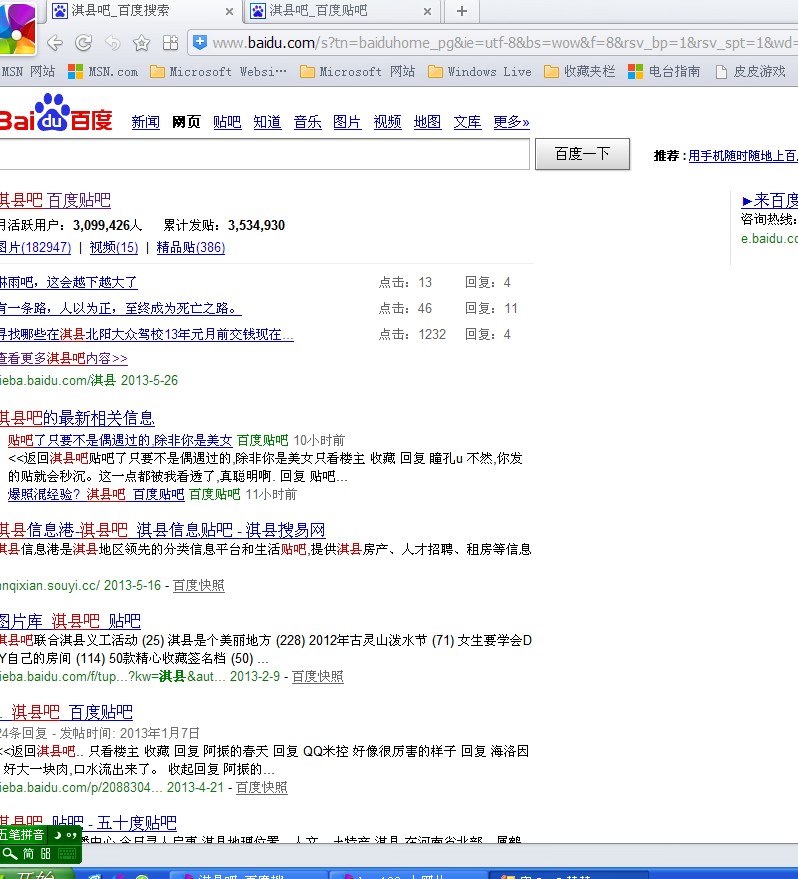Click the undo/restore arrow icon in toolbar
The height and width of the screenshot is (879, 798).
point(113,43)
